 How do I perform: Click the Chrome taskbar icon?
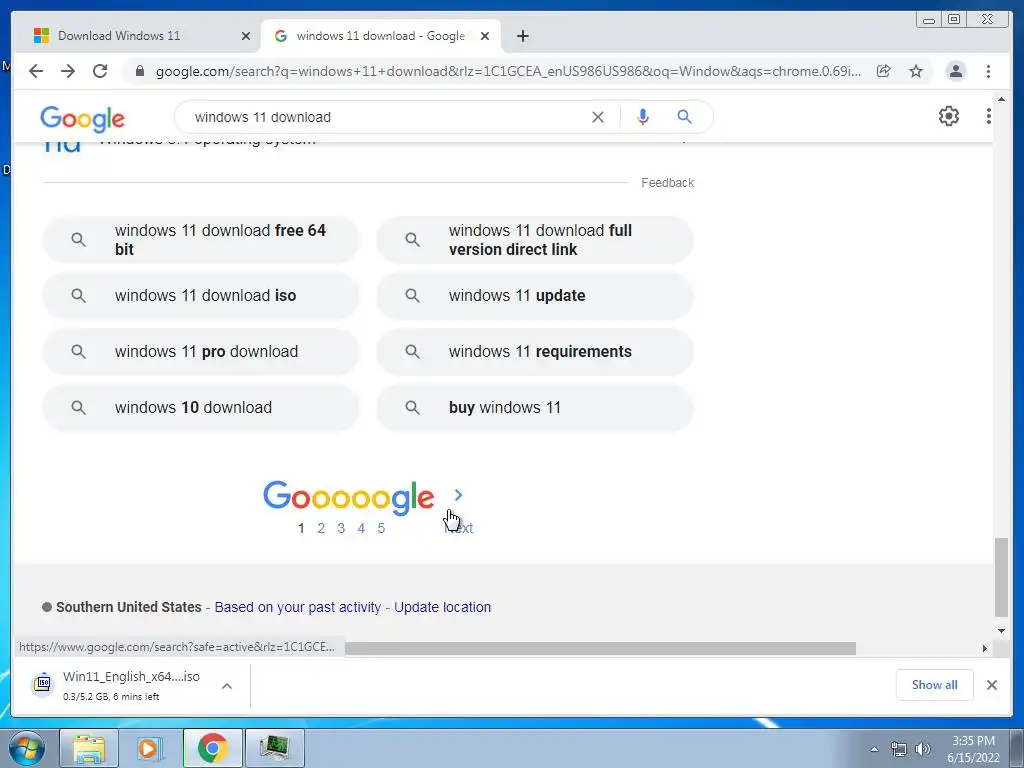click(x=212, y=748)
